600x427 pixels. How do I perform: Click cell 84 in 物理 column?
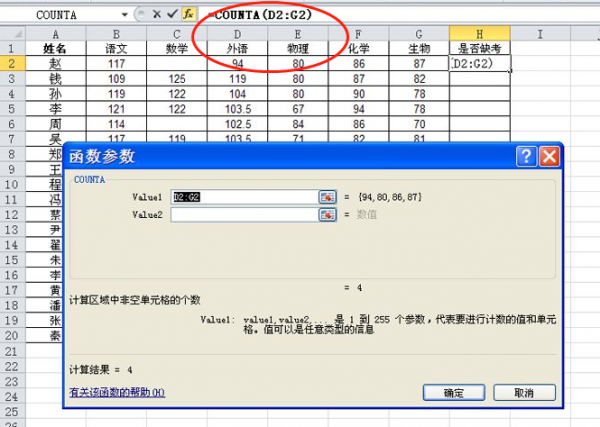[298, 124]
